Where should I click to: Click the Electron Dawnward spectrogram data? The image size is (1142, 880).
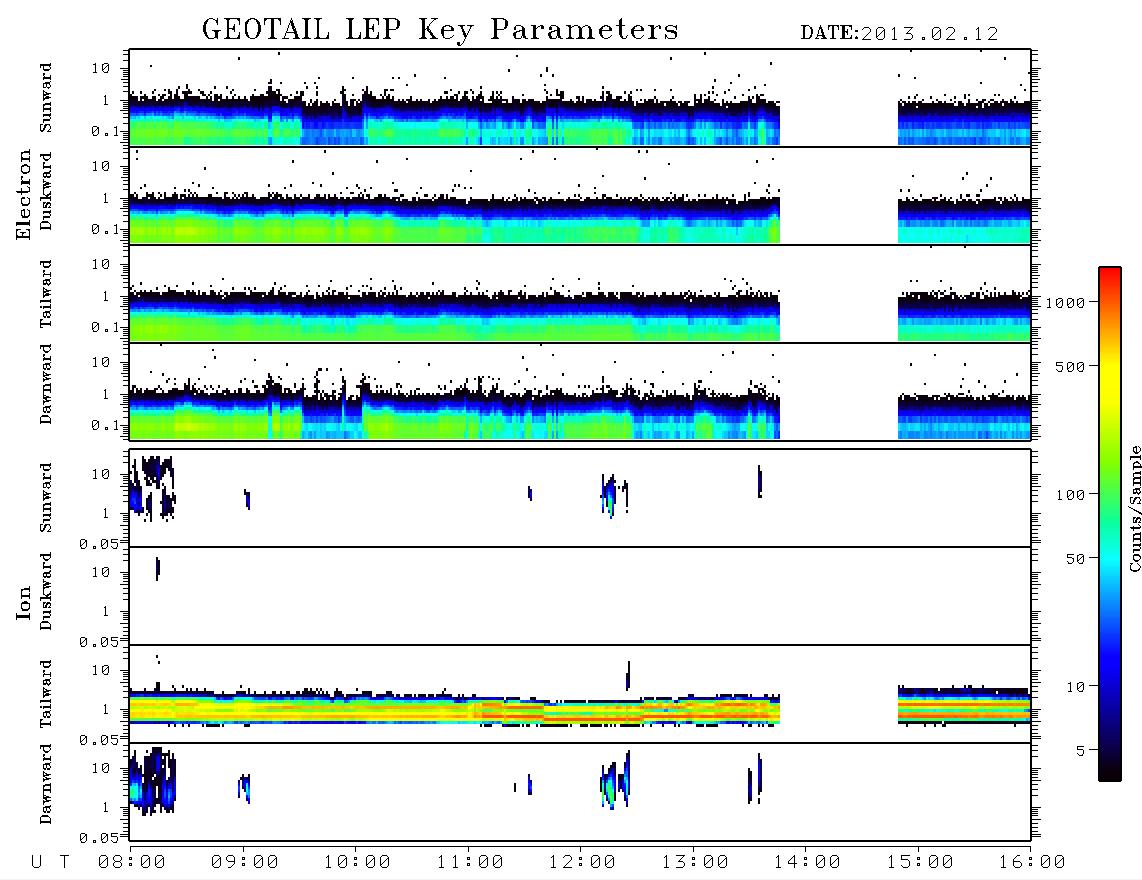[x=454, y=415]
